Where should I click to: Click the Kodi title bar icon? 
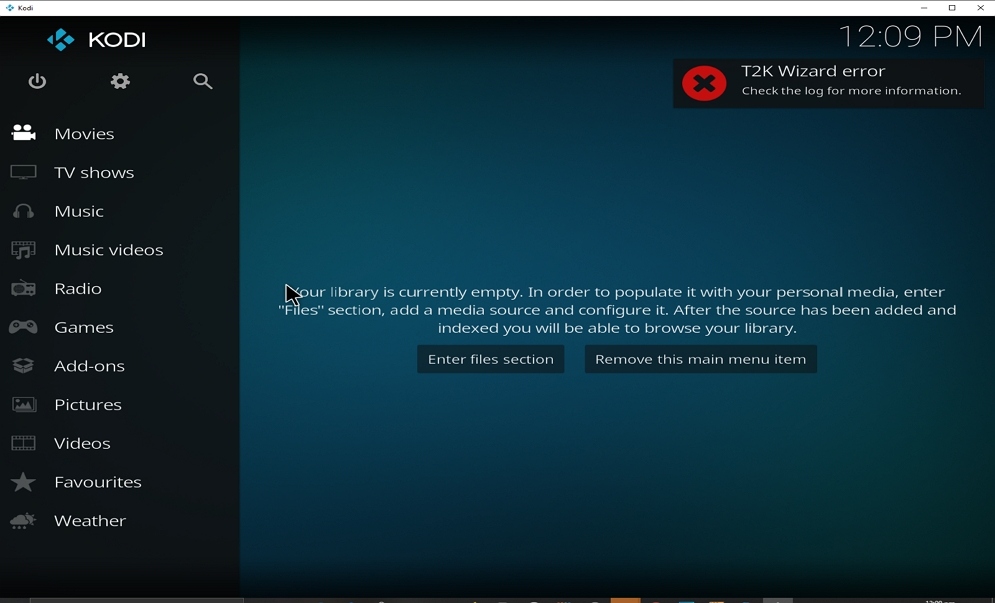point(10,8)
